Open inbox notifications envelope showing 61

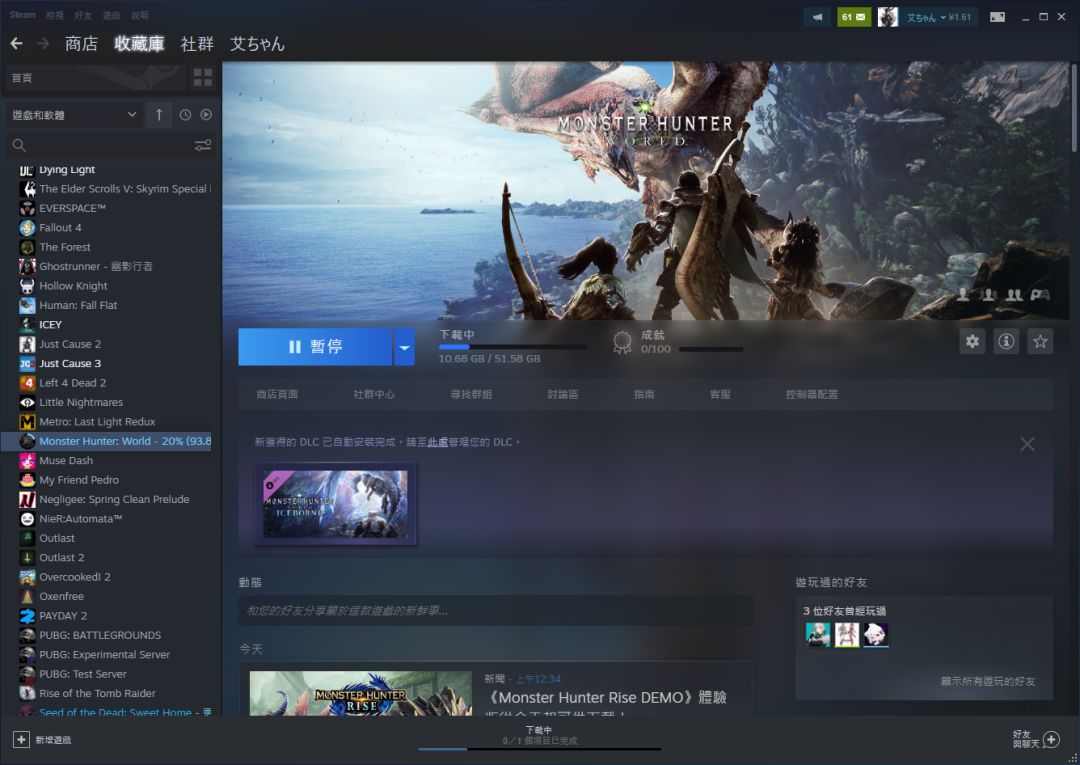point(854,17)
